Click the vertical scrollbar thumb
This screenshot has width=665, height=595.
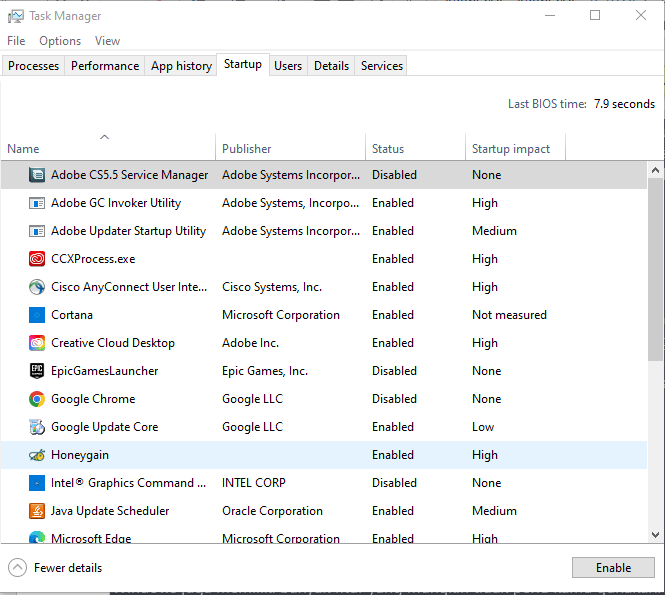click(655, 270)
